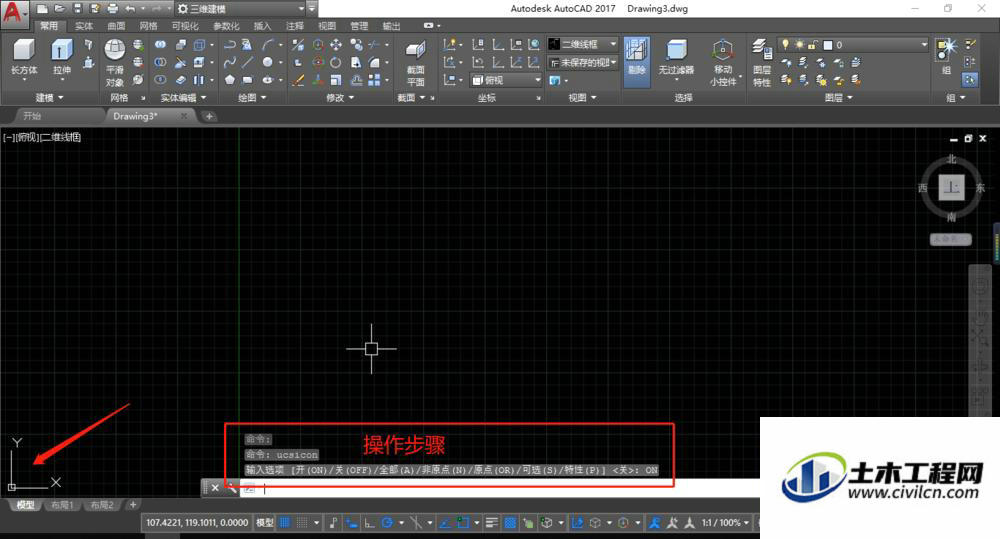Click the 无过滤器 selection filter icon
Screen dimensions: 1000x539
[x=676, y=57]
